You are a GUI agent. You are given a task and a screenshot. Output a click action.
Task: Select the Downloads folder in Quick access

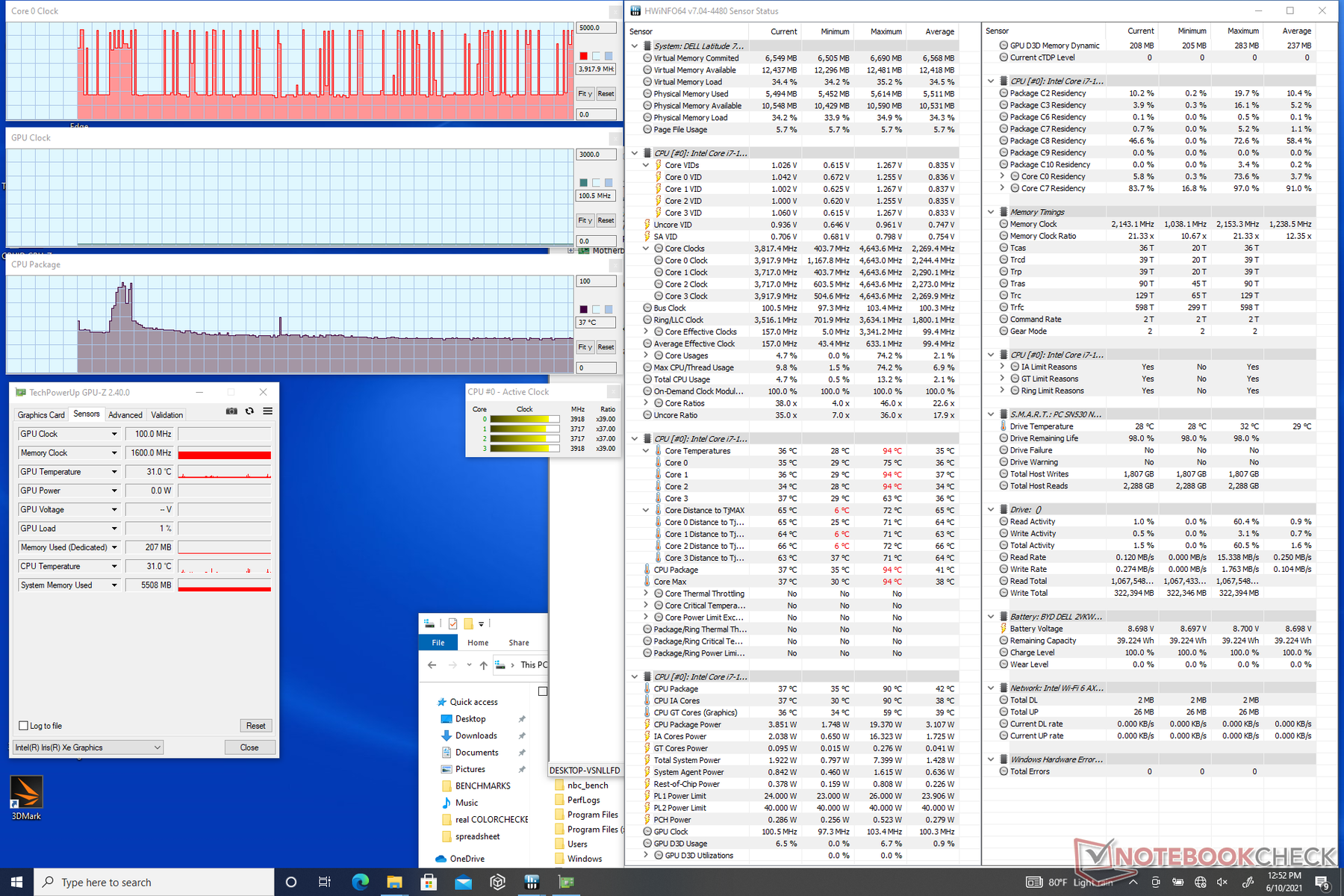tap(476, 735)
